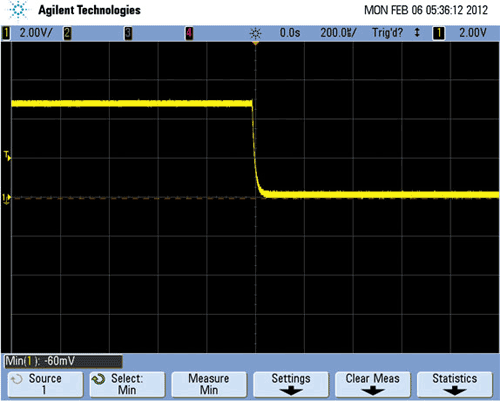Screen dimensions: 500x401
Task: Select the channel 2 indicator badge
Action: 67,33
